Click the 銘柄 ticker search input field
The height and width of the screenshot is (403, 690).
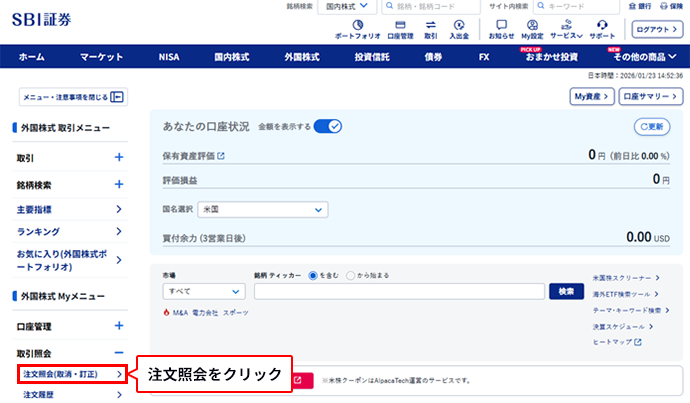[x=400, y=291]
